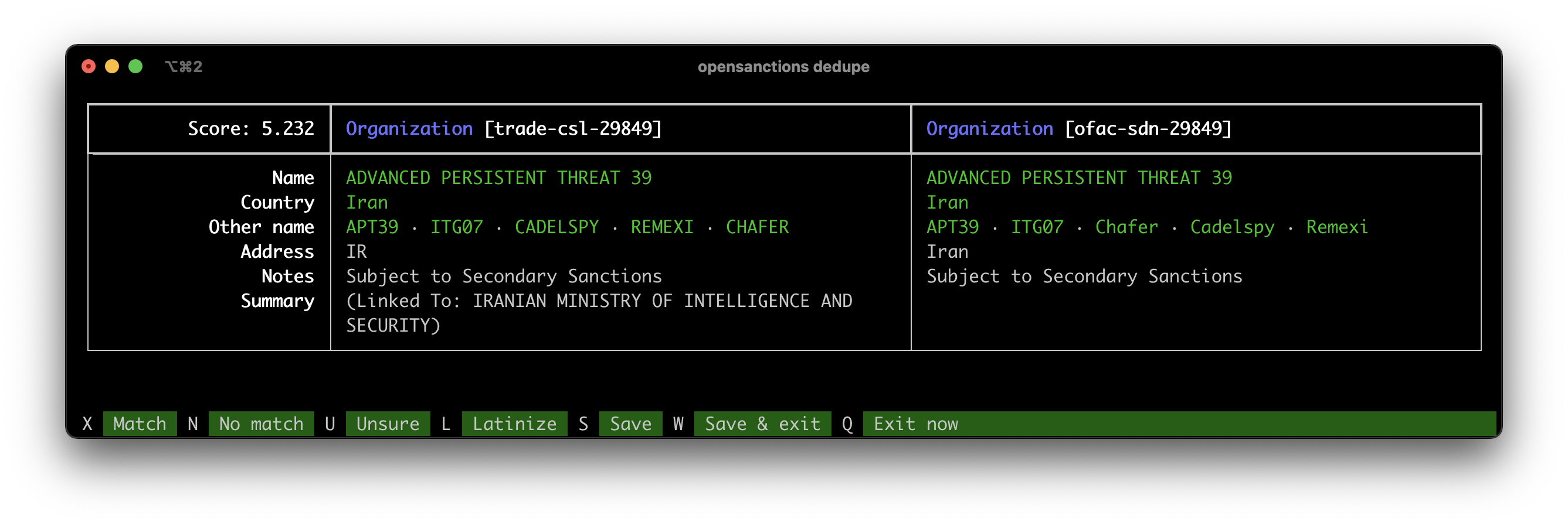The height and width of the screenshot is (525, 1568).
Task: Click the right column ITG07 alias
Action: click(1037, 227)
